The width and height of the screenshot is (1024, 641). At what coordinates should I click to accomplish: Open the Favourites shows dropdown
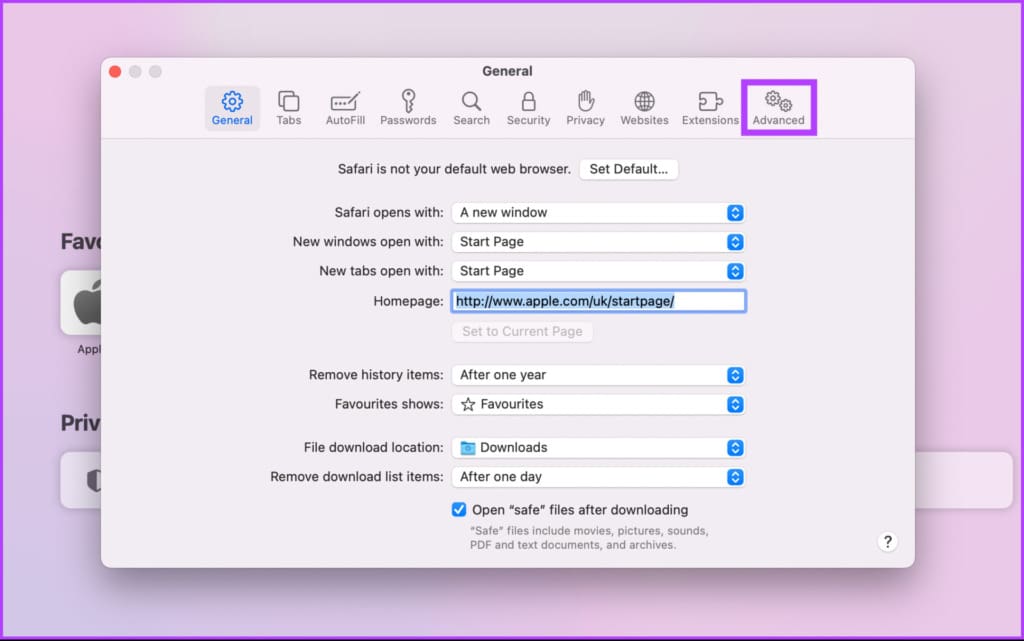point(598,404)
